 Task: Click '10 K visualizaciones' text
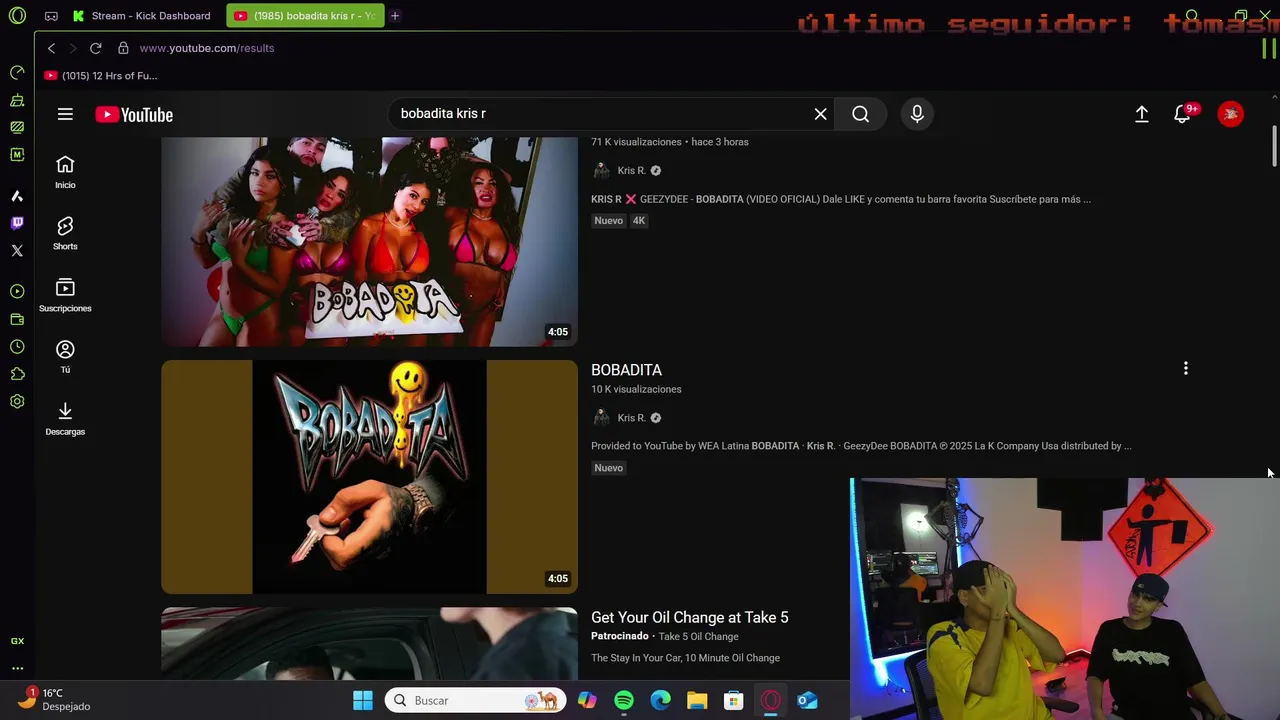coord(636,389)
